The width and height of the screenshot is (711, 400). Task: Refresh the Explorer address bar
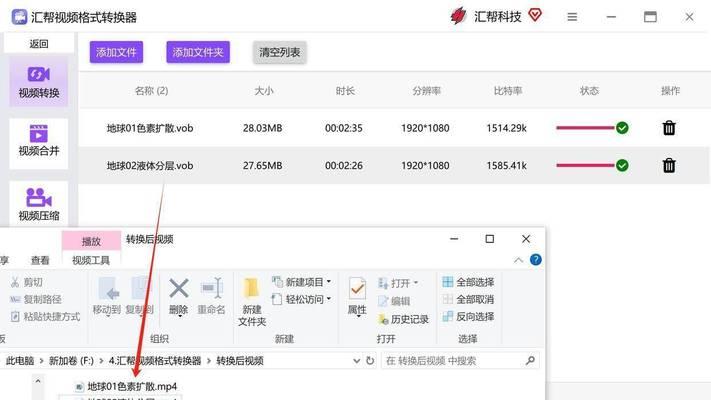370,361
